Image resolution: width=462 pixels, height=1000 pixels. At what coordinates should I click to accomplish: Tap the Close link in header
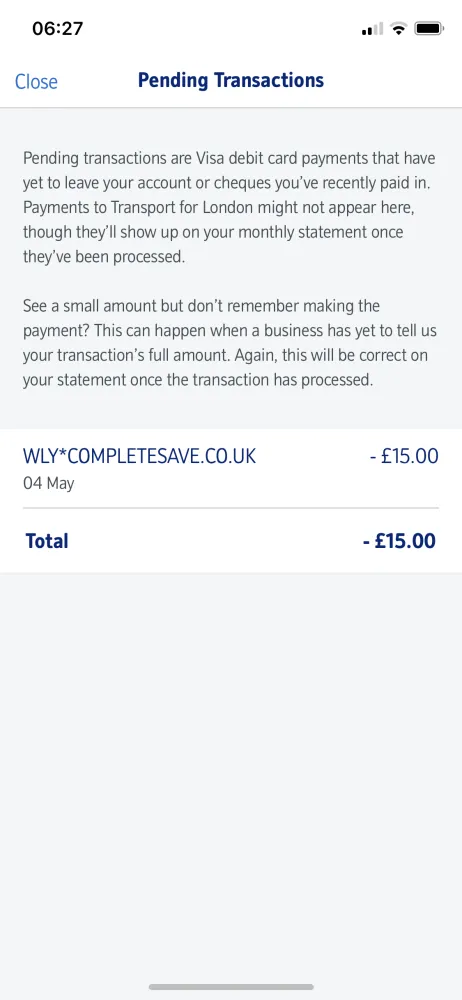(x=36, y=82)
